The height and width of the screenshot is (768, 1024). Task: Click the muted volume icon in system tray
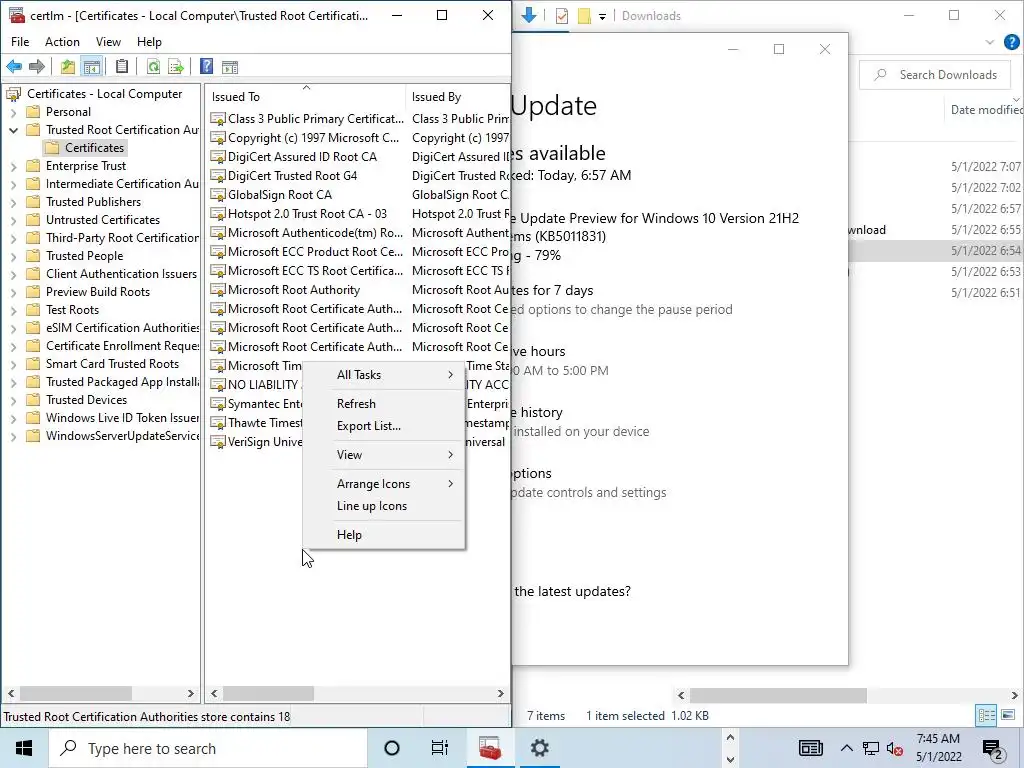pos(895,748)
